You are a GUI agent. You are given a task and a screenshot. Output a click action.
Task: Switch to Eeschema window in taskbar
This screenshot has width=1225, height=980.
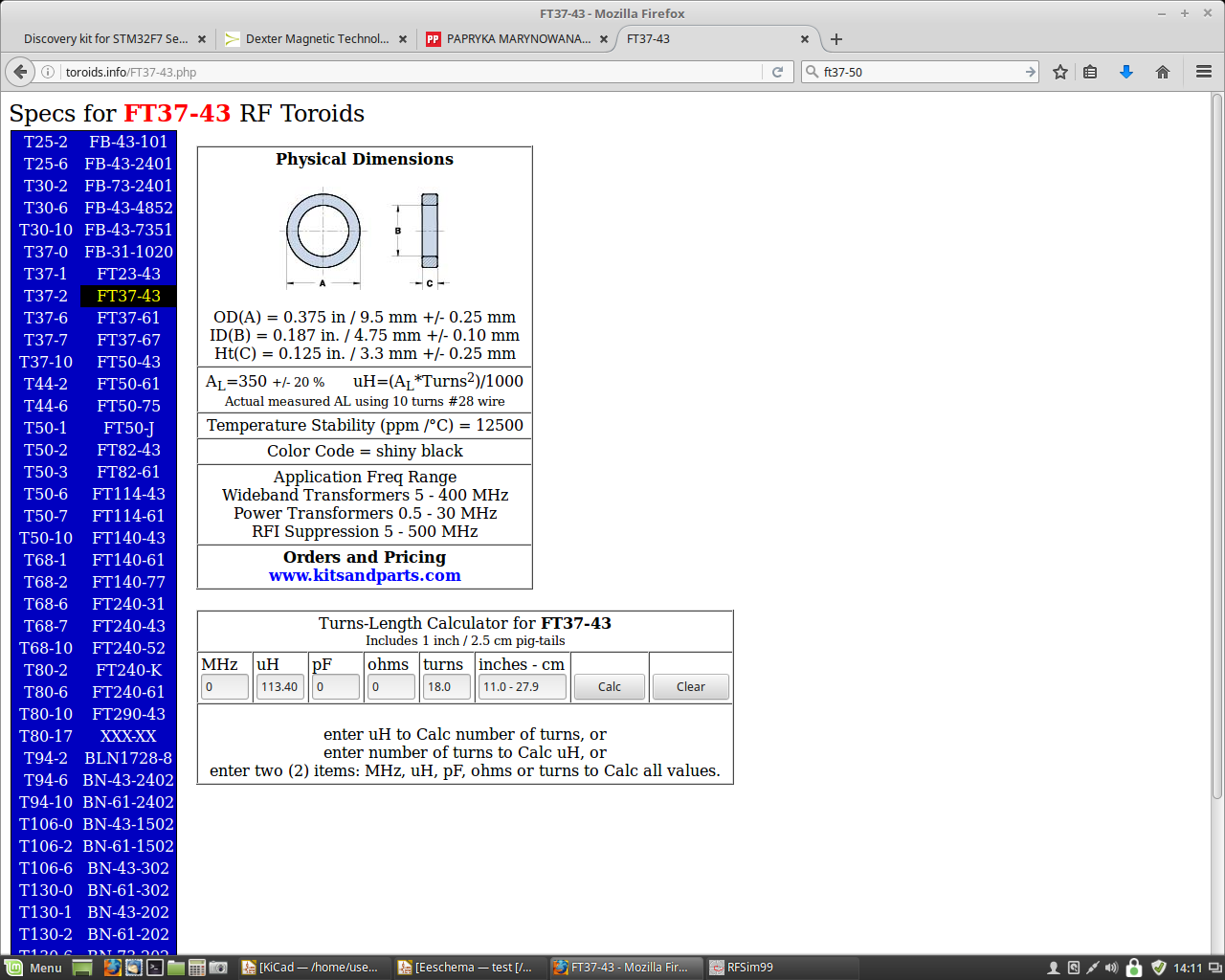coord(470,968)
